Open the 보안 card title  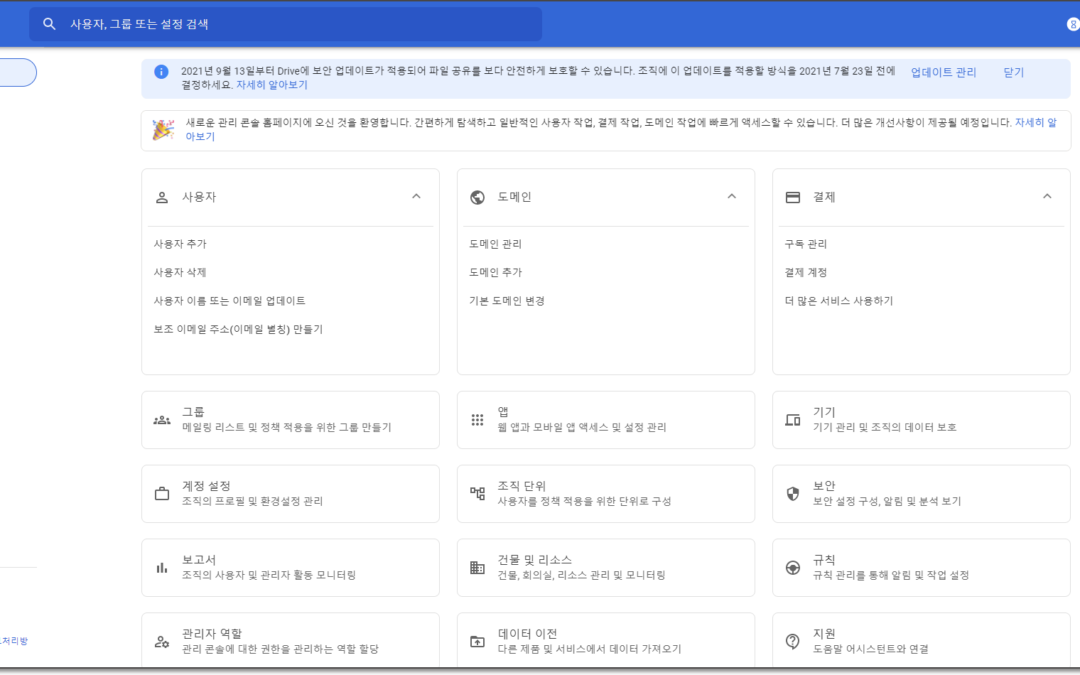[x=824, y=486]
